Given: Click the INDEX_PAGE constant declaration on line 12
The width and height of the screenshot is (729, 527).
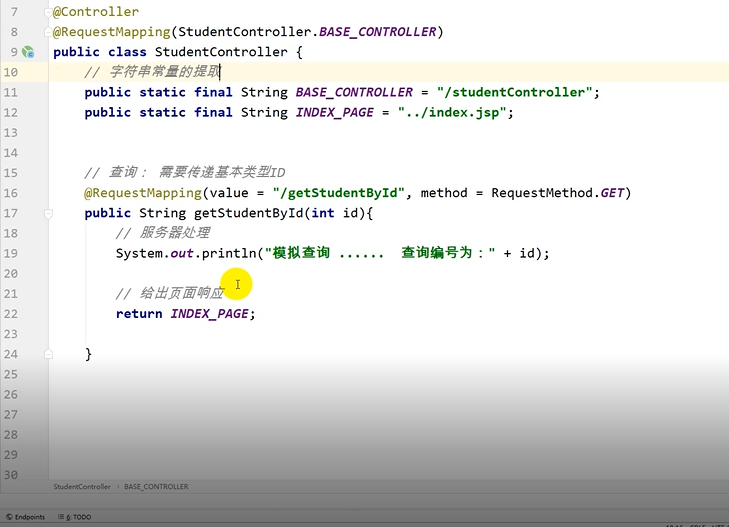Looking at the screenshot, I should [x=335, y=112].
